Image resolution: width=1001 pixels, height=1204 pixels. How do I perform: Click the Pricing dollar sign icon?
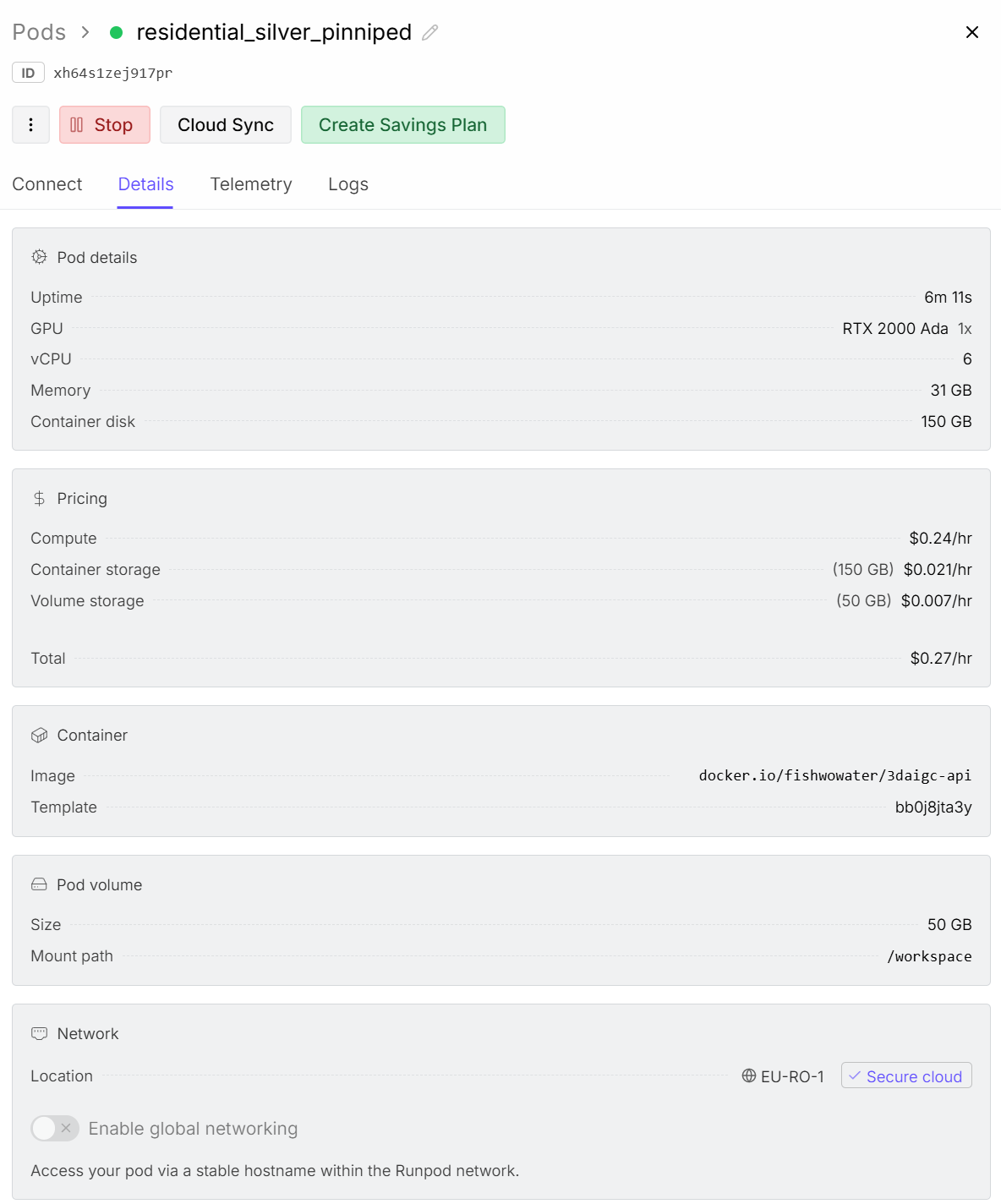[x=39, y=498]
